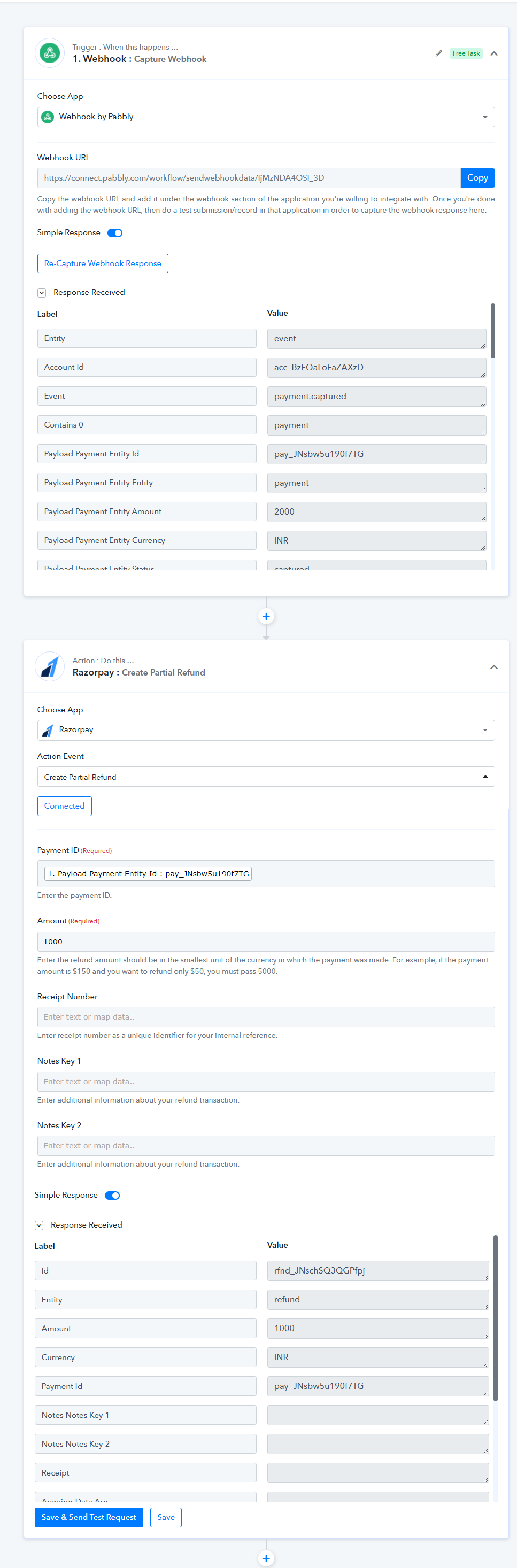Click the Webhook URL field
The width and height of the screenshot is (517, 1568).
(x=249, y=178)
